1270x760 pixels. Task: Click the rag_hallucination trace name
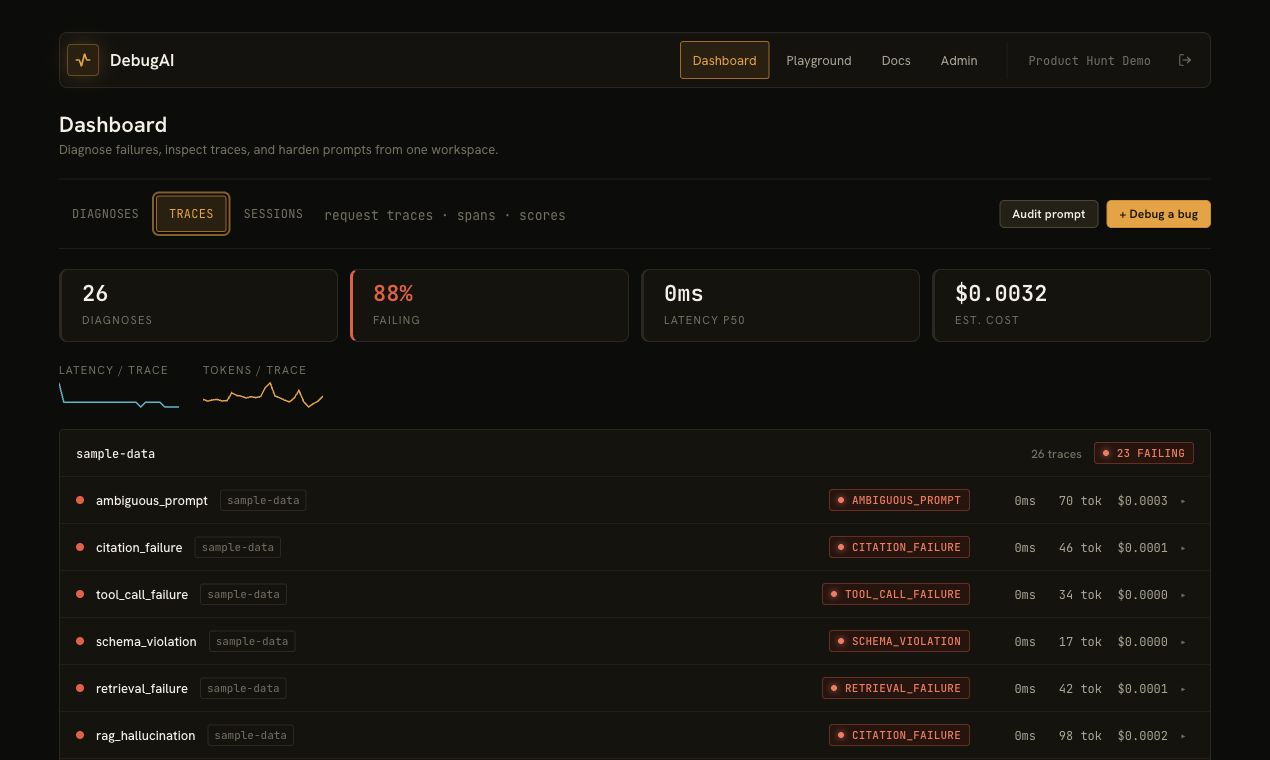(x=146, y=735)
